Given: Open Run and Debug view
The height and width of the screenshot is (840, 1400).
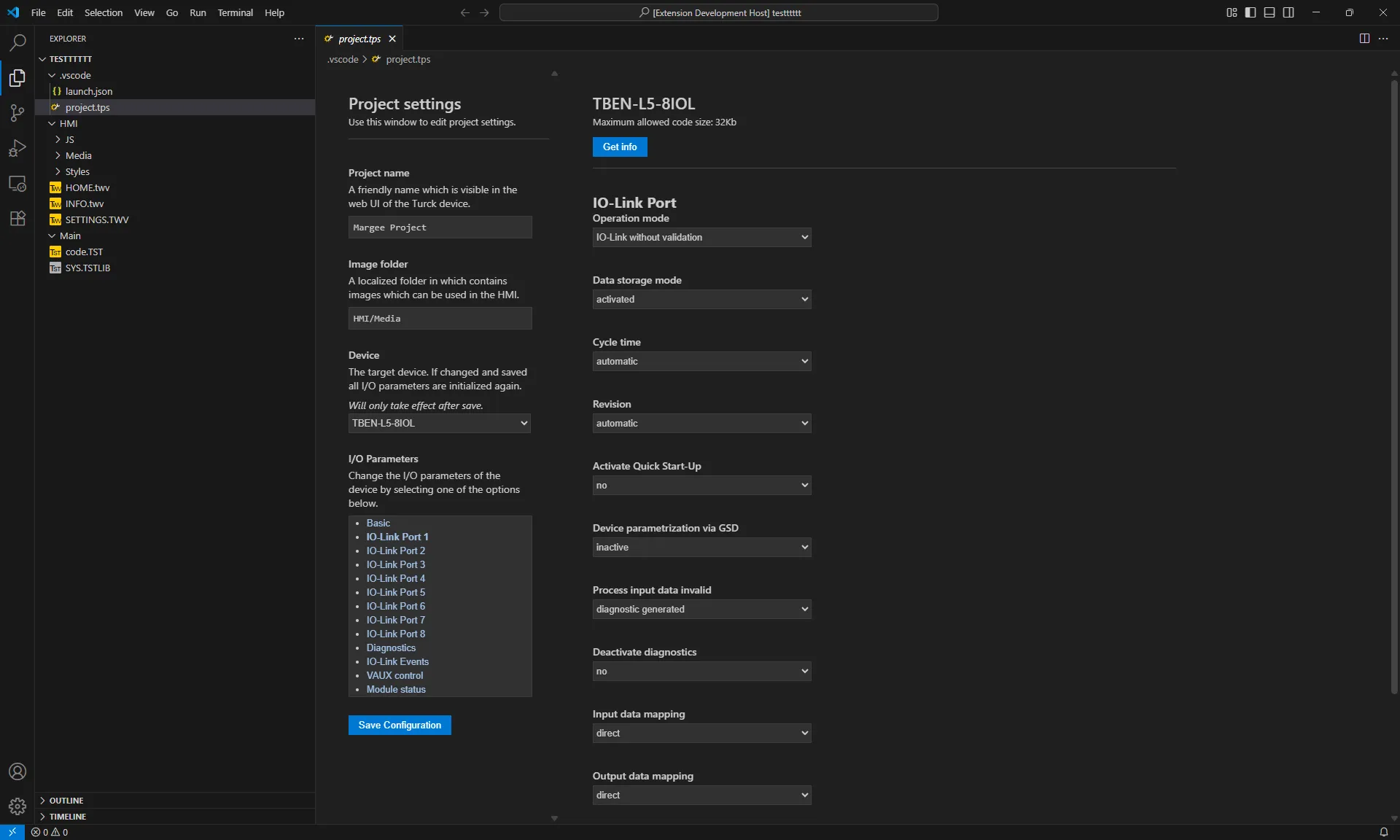Looking at the screenshot, I should click(x=17, y=148).
